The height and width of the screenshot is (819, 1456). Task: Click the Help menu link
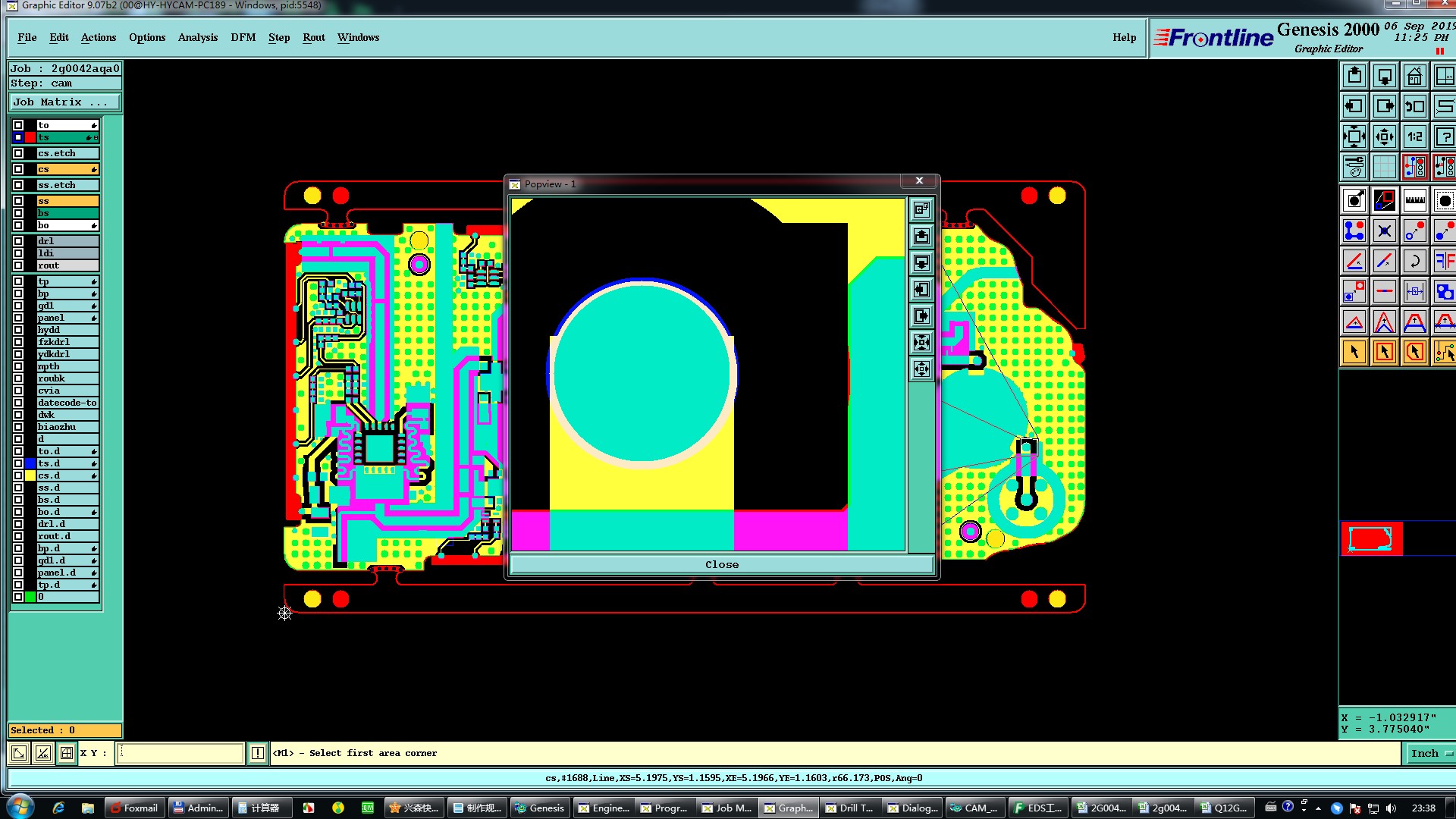(1124, 37)
